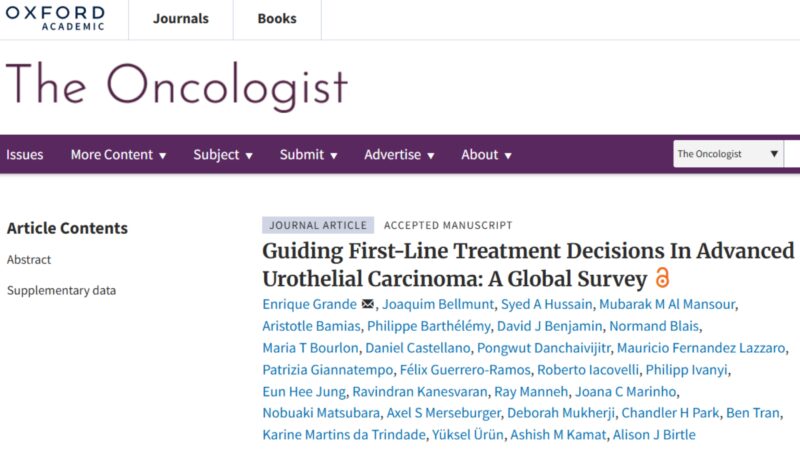This screenshot has height=450, width=800.
Task: Open the Issues menu item
Action: [x=24, y=155]
